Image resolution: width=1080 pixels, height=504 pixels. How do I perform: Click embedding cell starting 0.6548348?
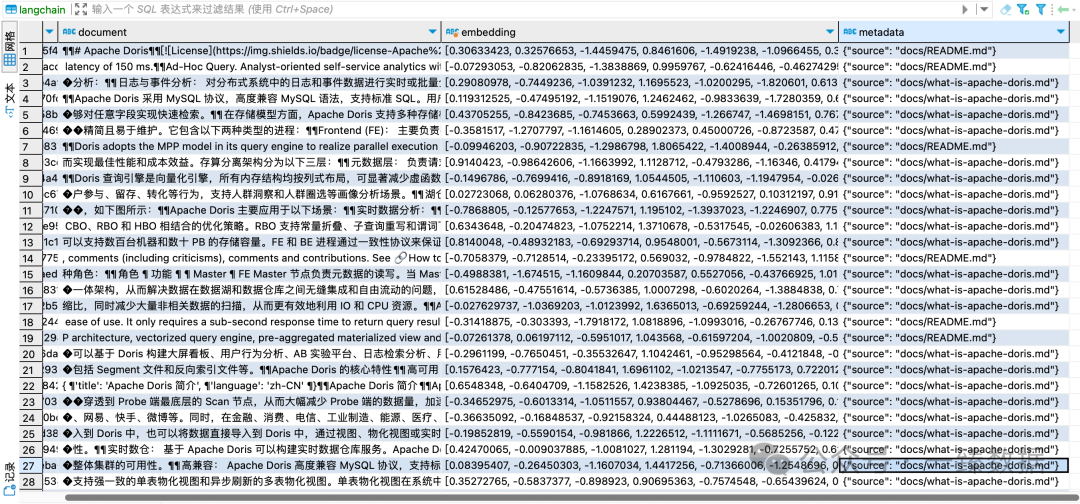click(641, 386)
